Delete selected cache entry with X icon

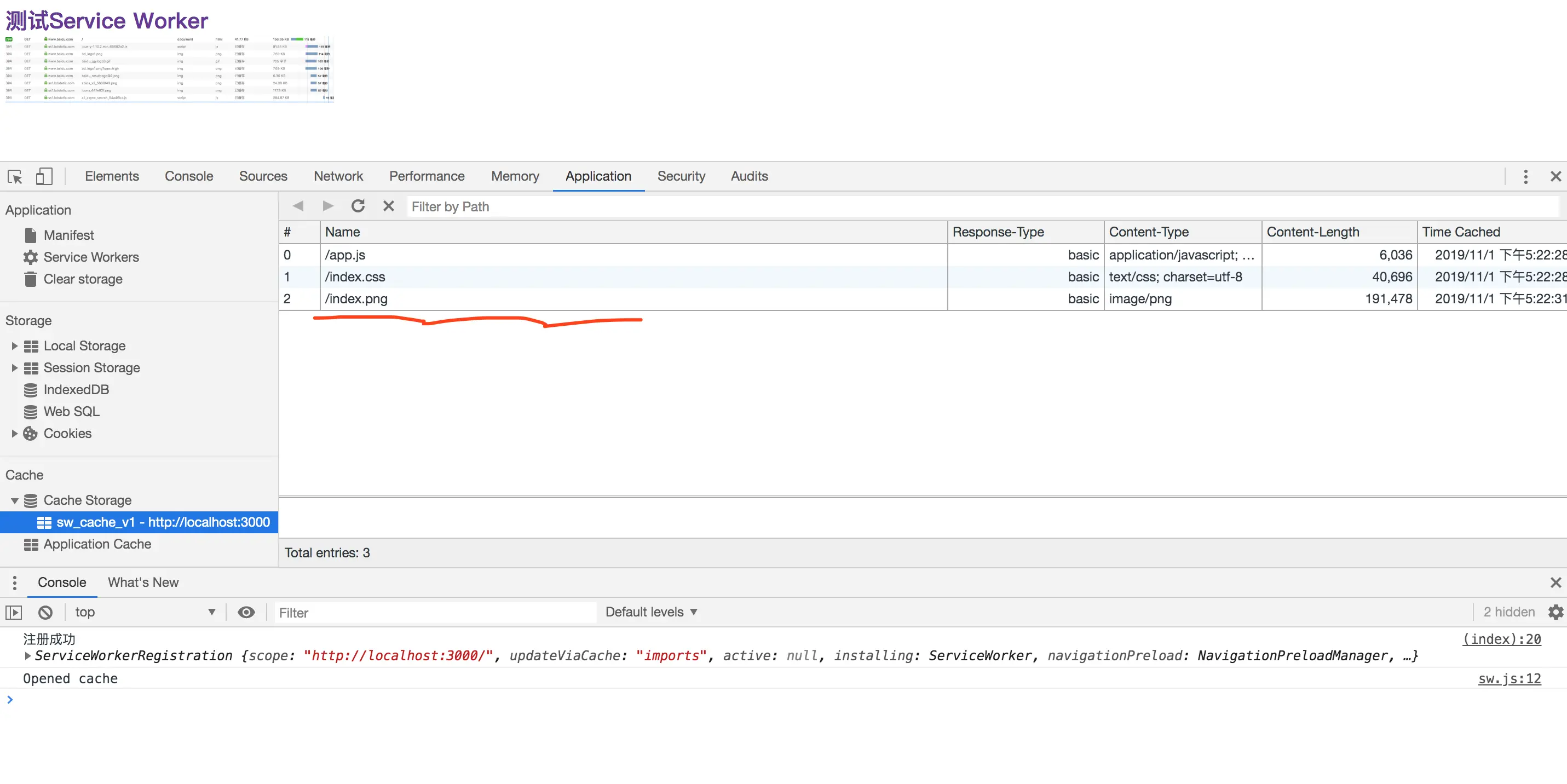(x=388, y=206)
